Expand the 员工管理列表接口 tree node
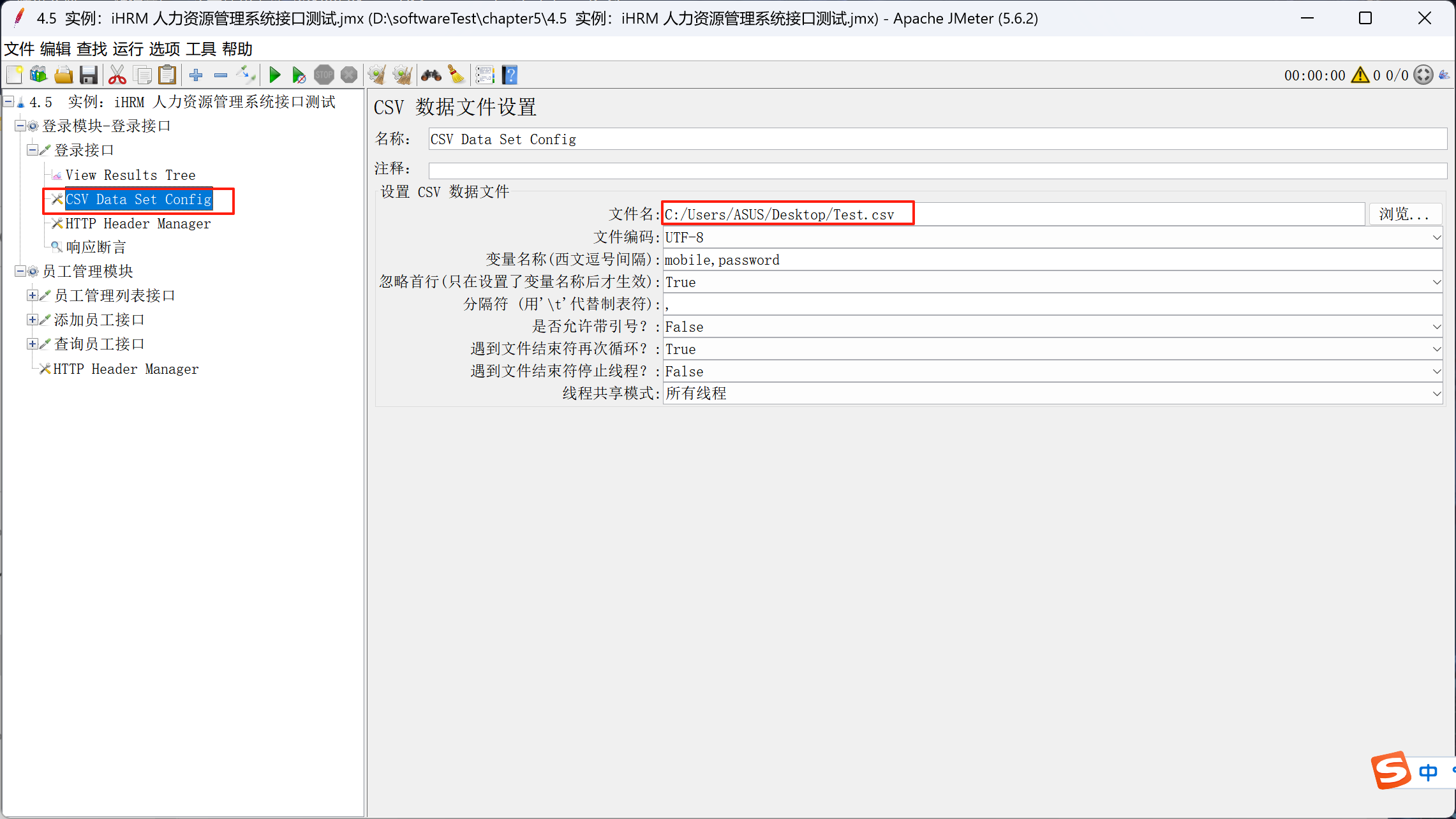 click(33, 295)
